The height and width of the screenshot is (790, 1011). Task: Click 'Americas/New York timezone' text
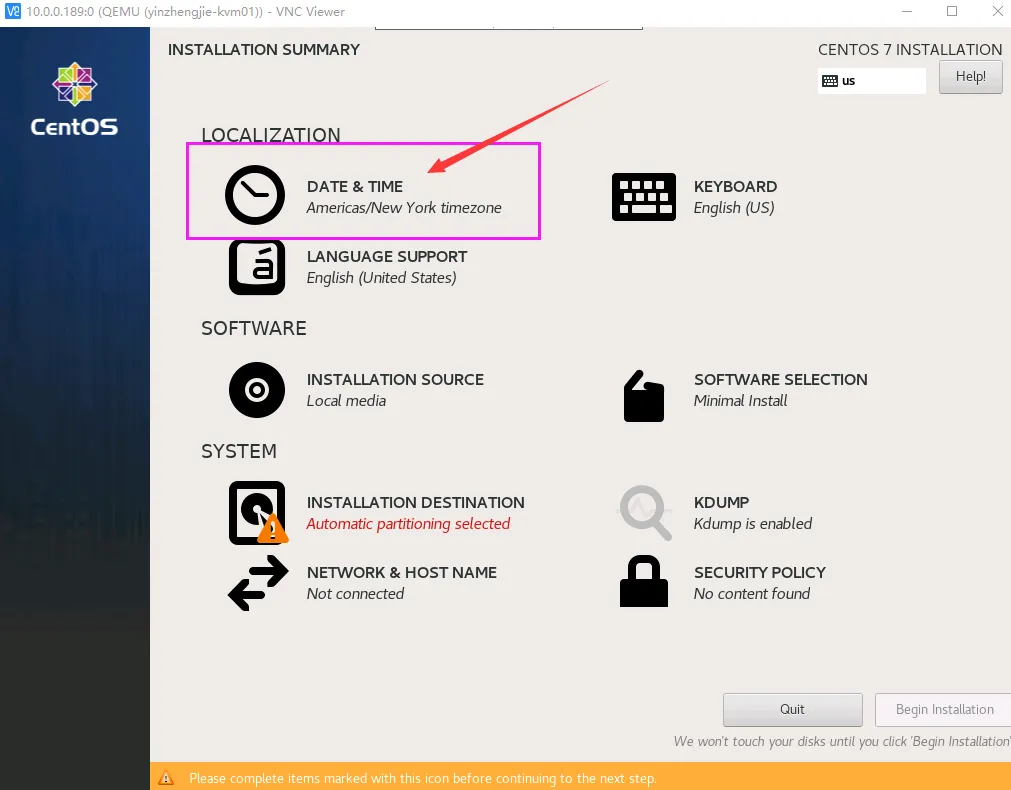[x=404, y=208]
